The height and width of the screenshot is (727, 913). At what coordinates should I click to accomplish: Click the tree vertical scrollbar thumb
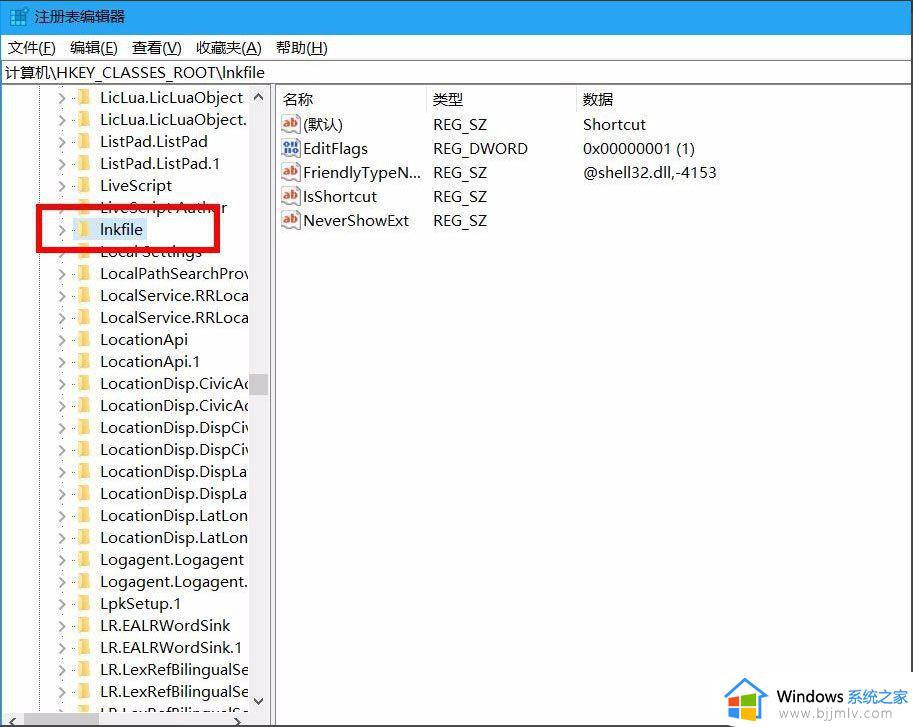(259, 384)
